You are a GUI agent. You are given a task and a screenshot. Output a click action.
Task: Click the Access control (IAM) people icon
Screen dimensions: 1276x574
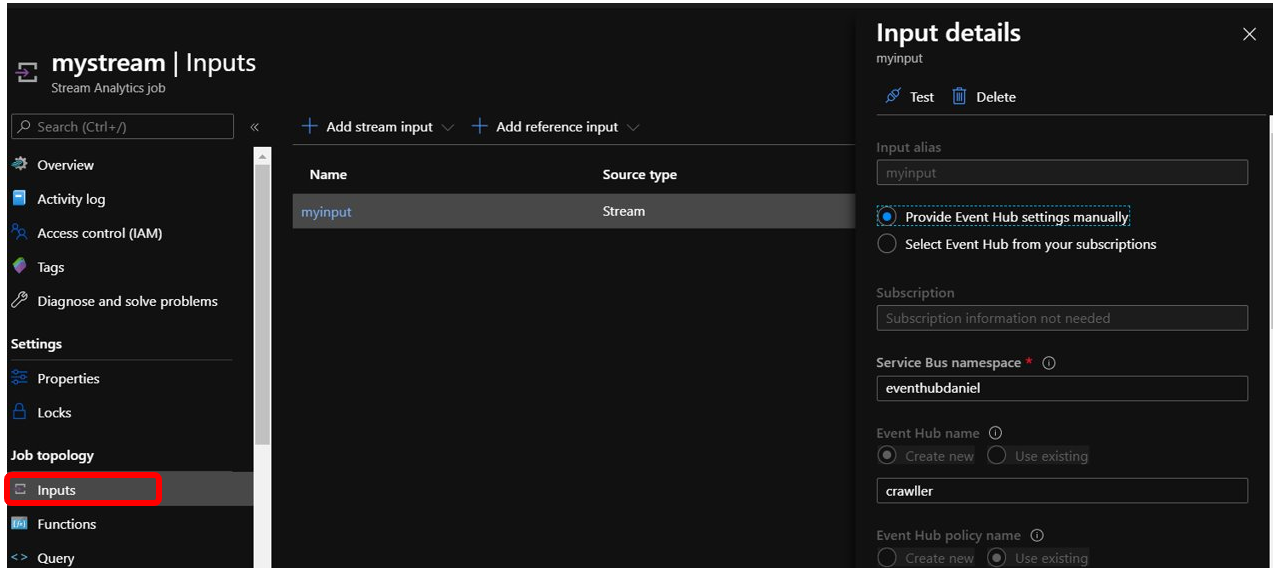tap(19, 233)
